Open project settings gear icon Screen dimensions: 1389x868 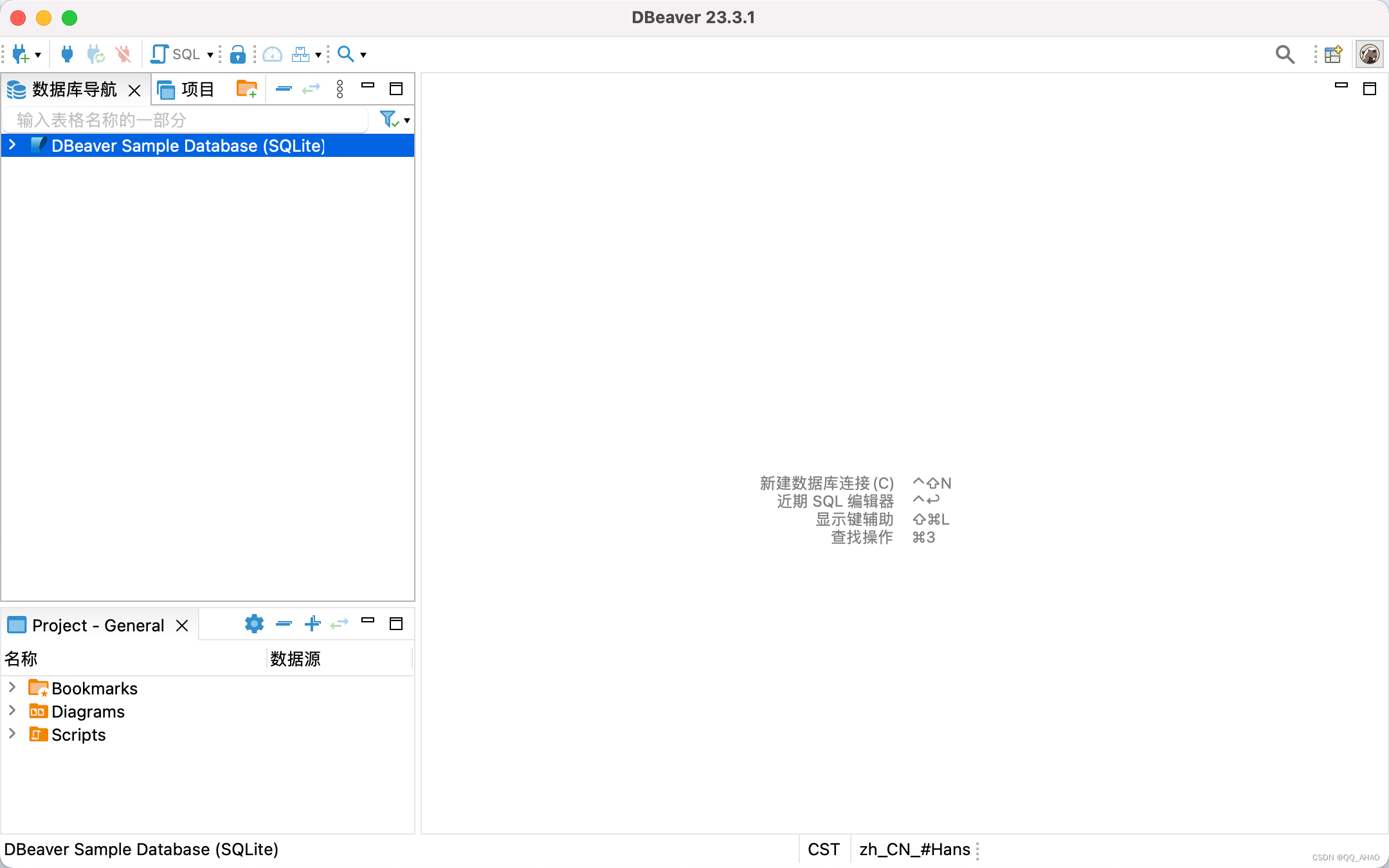click(255, 624)
